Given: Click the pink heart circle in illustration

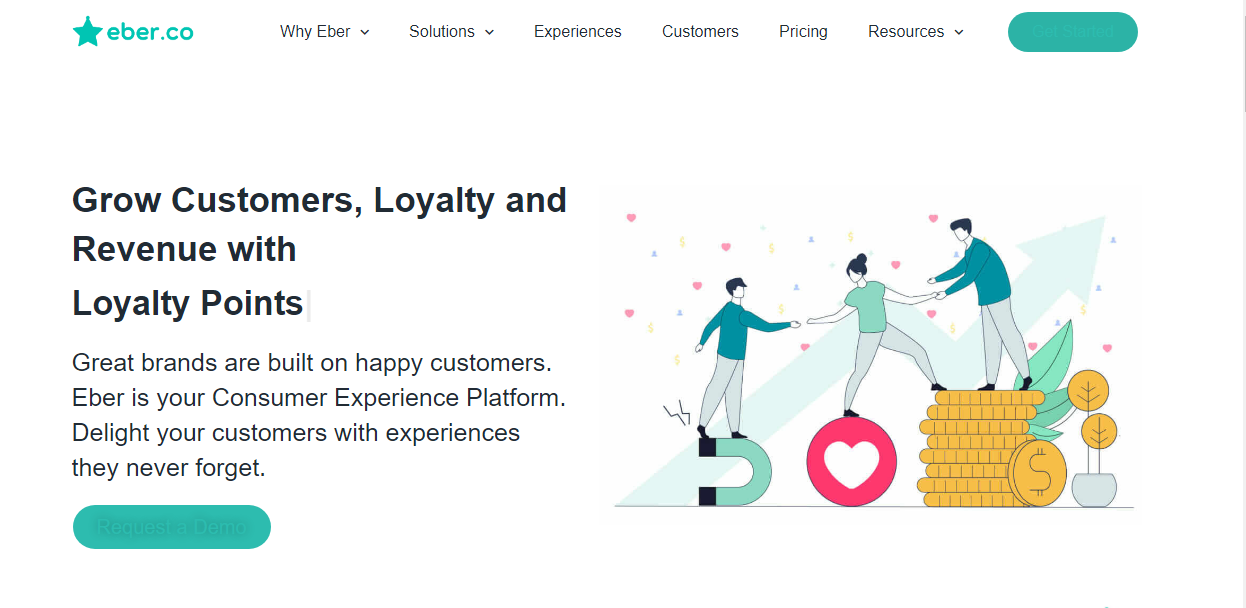Looking at the screenshot, I should [851, 462].
